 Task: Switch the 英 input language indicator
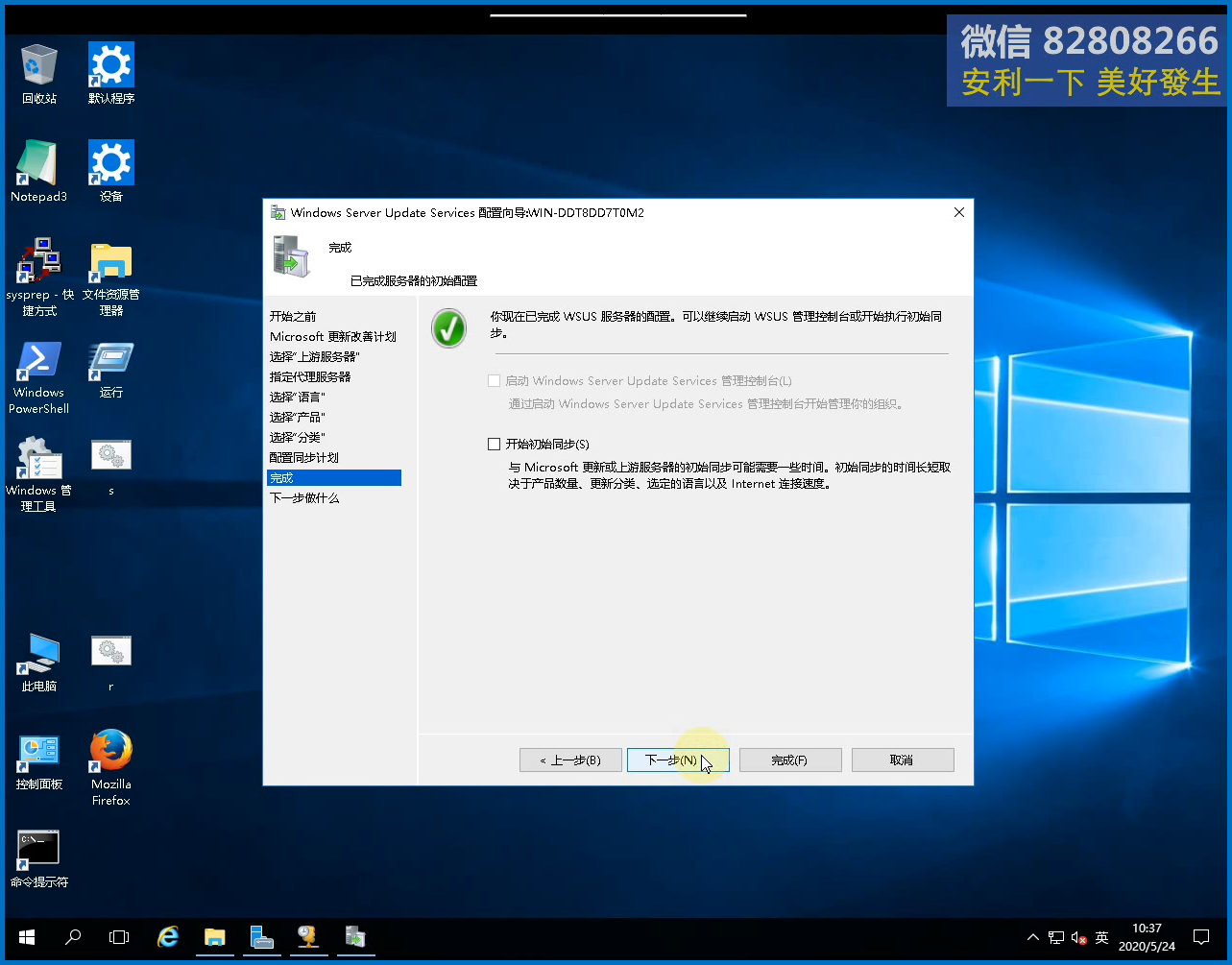(1102, 937)
